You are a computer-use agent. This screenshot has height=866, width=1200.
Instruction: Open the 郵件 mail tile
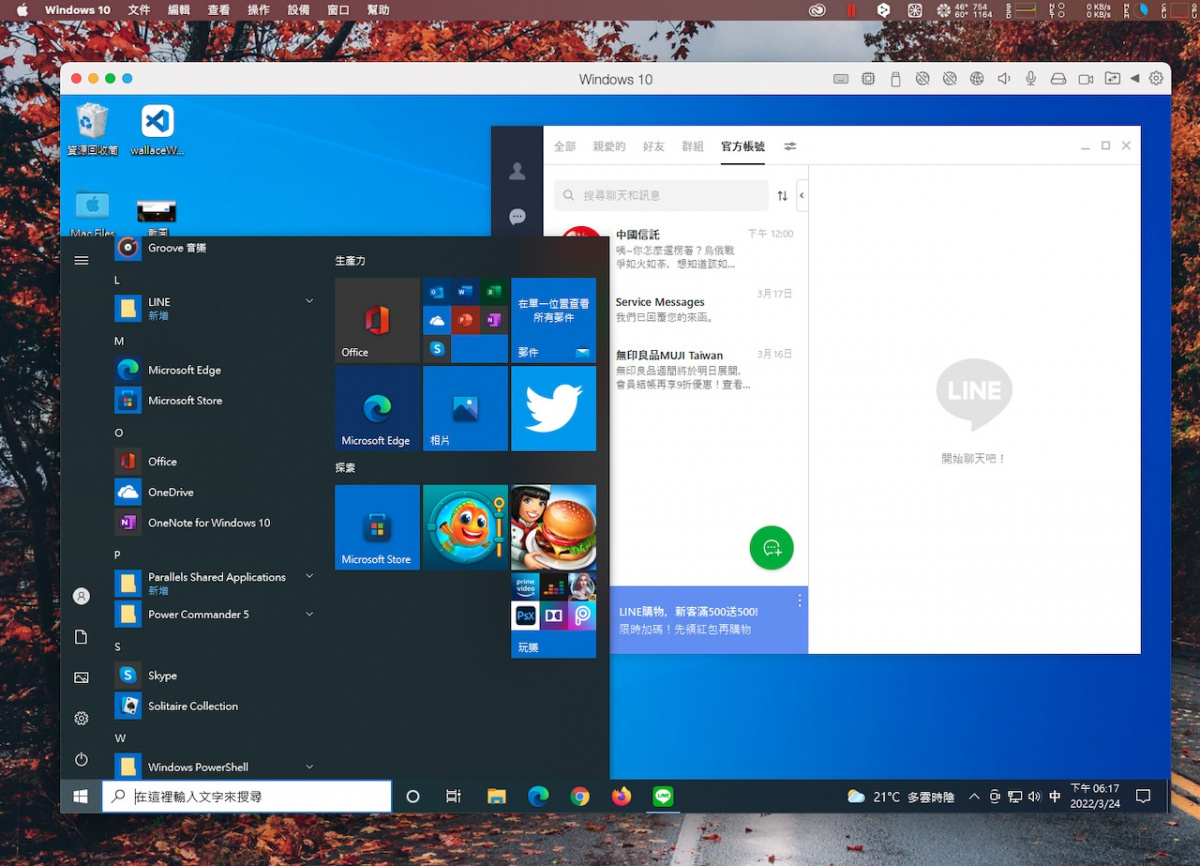click(x=553, y=320)
